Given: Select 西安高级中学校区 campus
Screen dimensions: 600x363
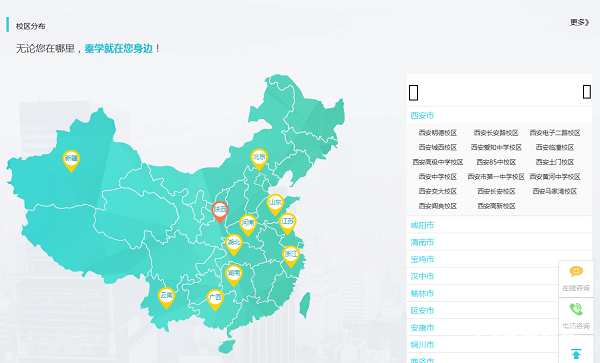Looking at the screenshot, I should tap(437, 162).
